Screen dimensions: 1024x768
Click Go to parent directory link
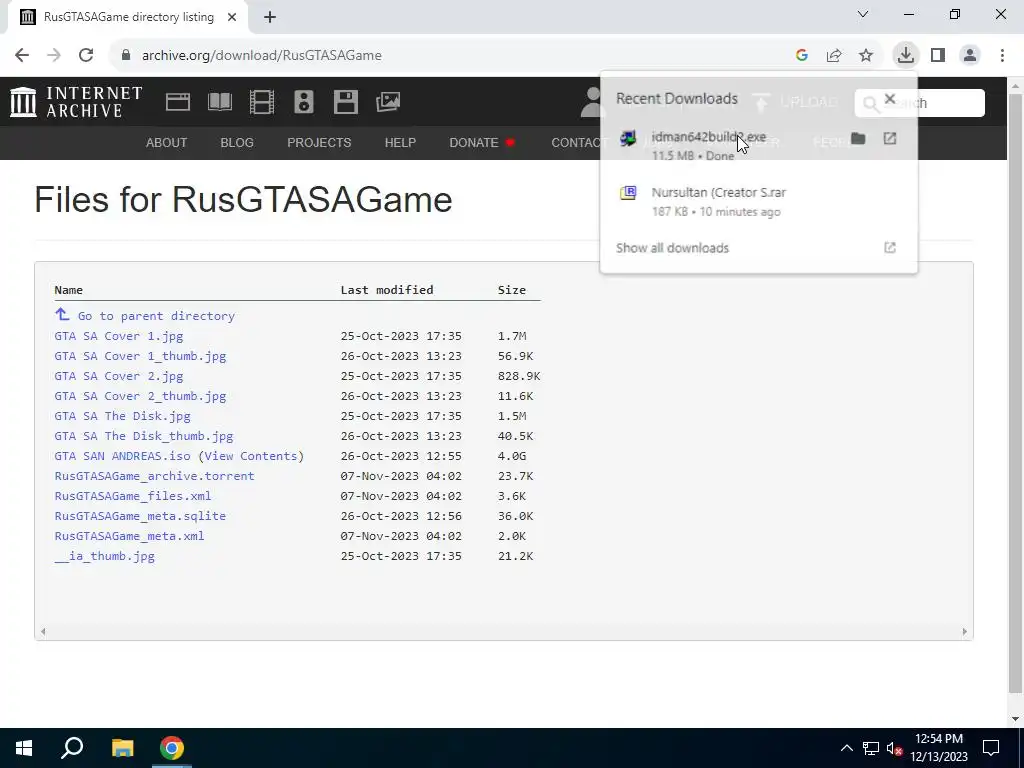(x=156, y=316)
